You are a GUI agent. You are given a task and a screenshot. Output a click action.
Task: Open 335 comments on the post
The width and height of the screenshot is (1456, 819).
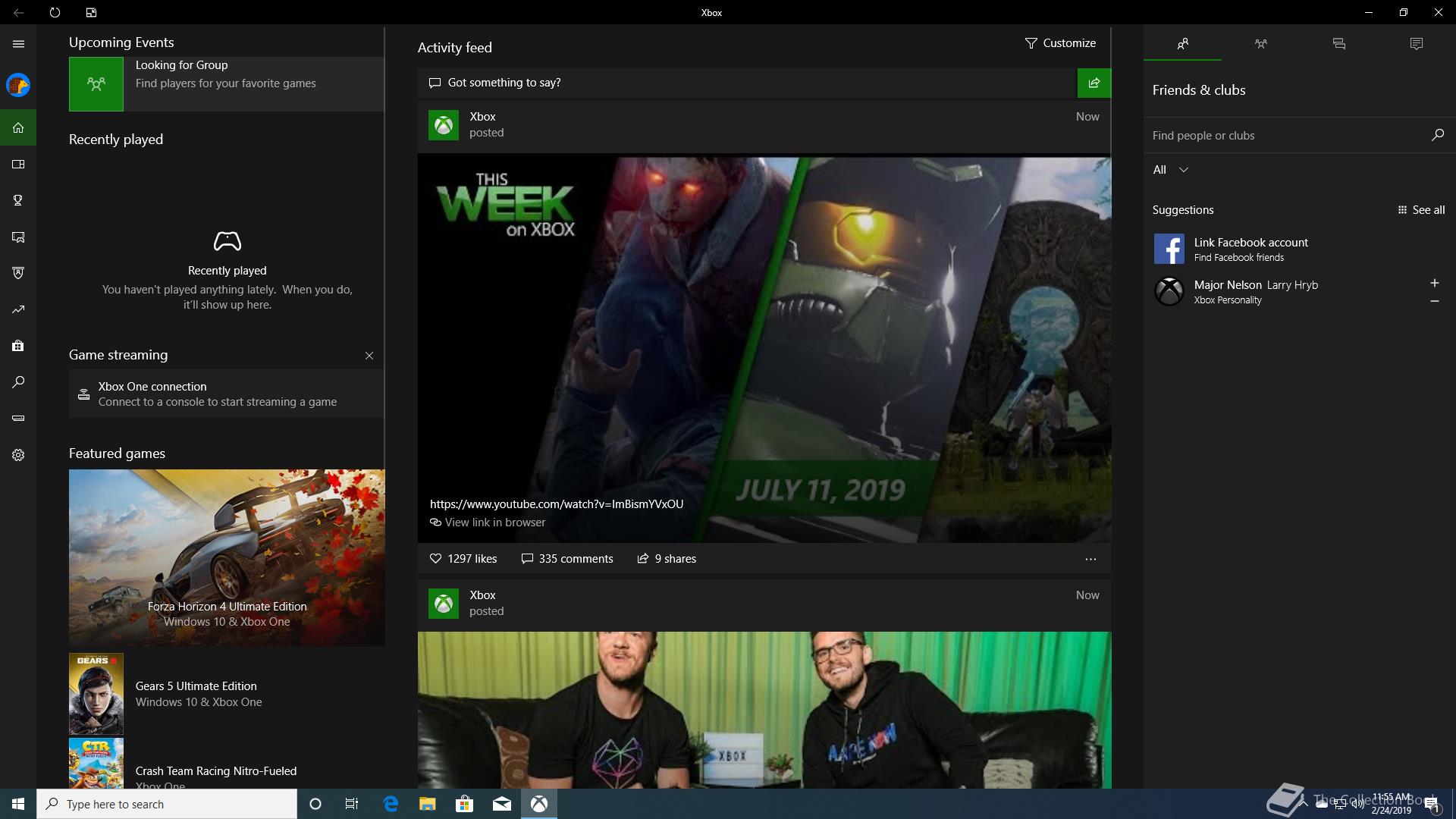(x=567, y=559)
